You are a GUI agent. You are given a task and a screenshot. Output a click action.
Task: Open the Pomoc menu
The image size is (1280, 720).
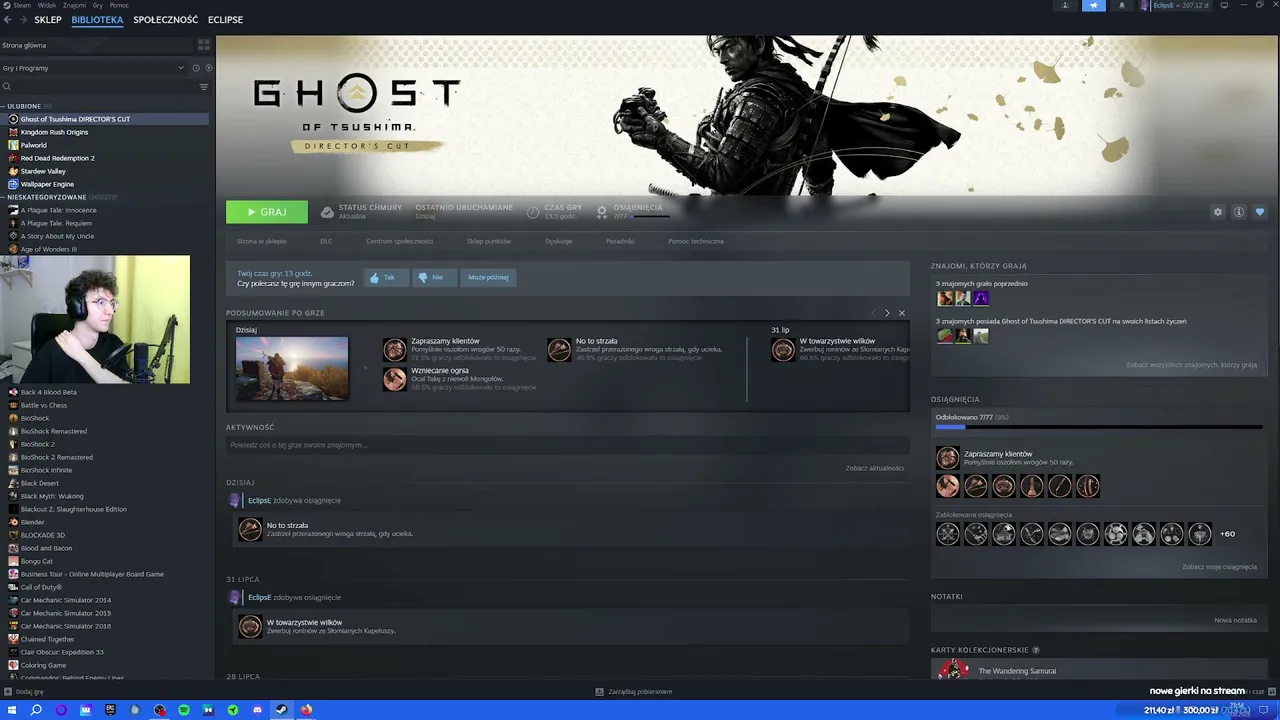click(x=119, y=5)
